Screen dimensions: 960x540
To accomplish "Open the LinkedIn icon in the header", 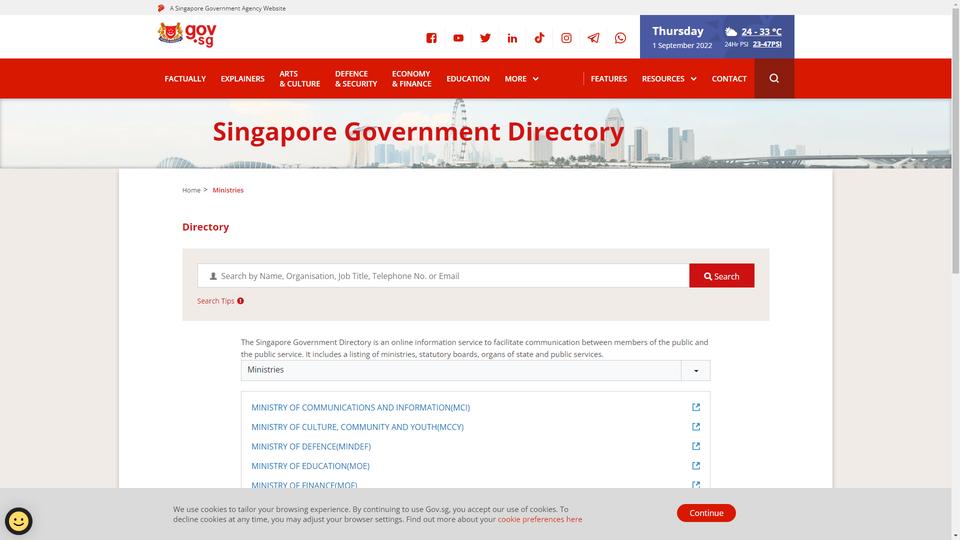I will coord(512,38).
